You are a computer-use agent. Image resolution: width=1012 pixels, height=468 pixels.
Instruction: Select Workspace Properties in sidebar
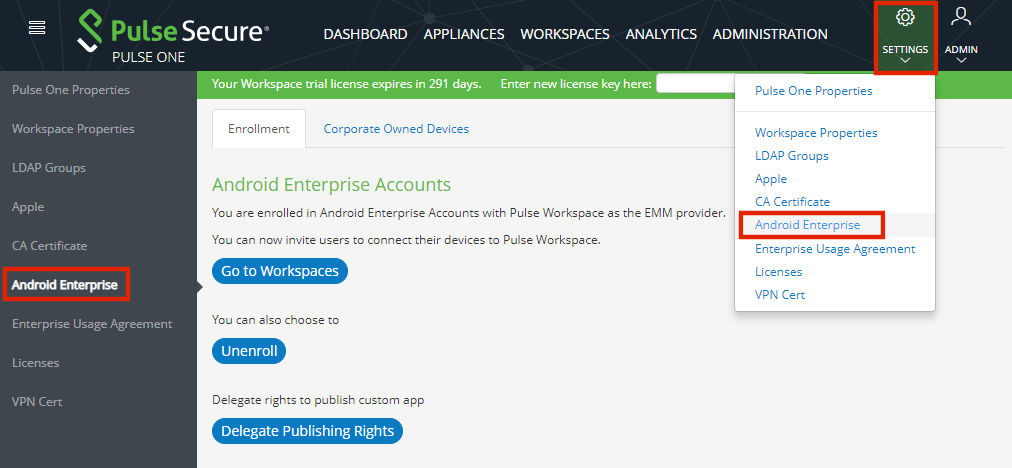point(74,128)
